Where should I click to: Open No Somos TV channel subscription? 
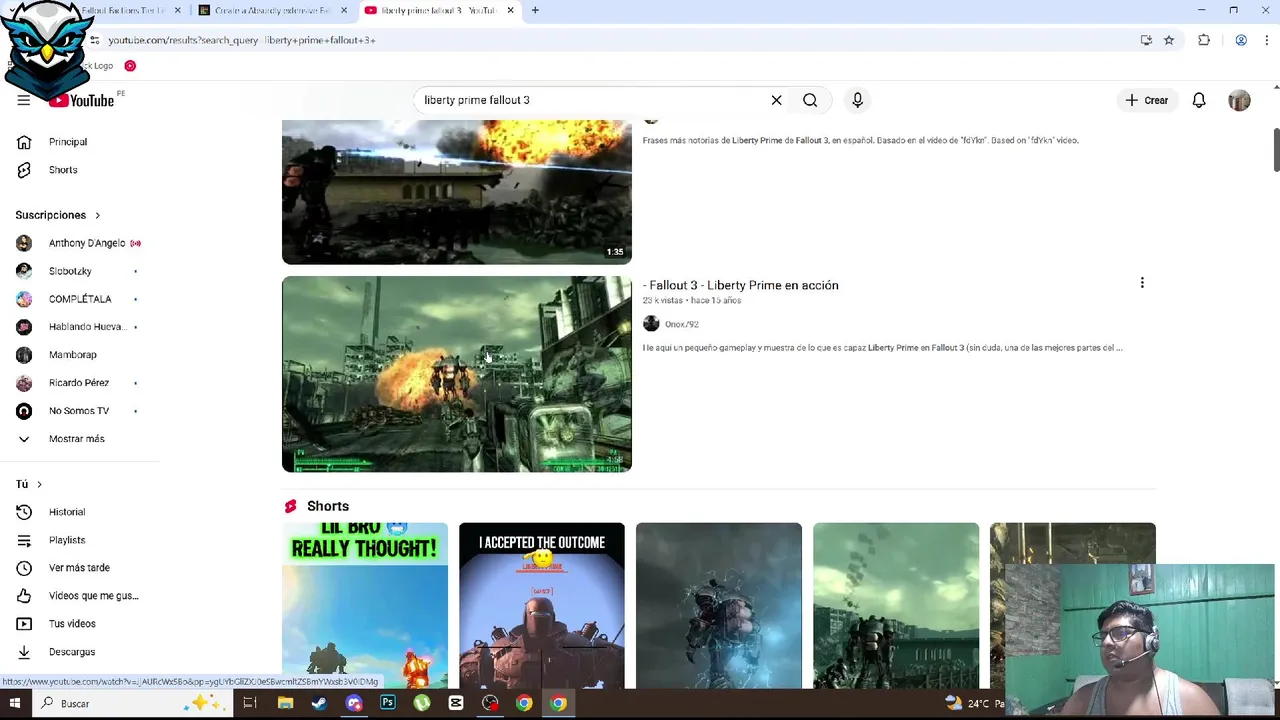click(80, 411)
